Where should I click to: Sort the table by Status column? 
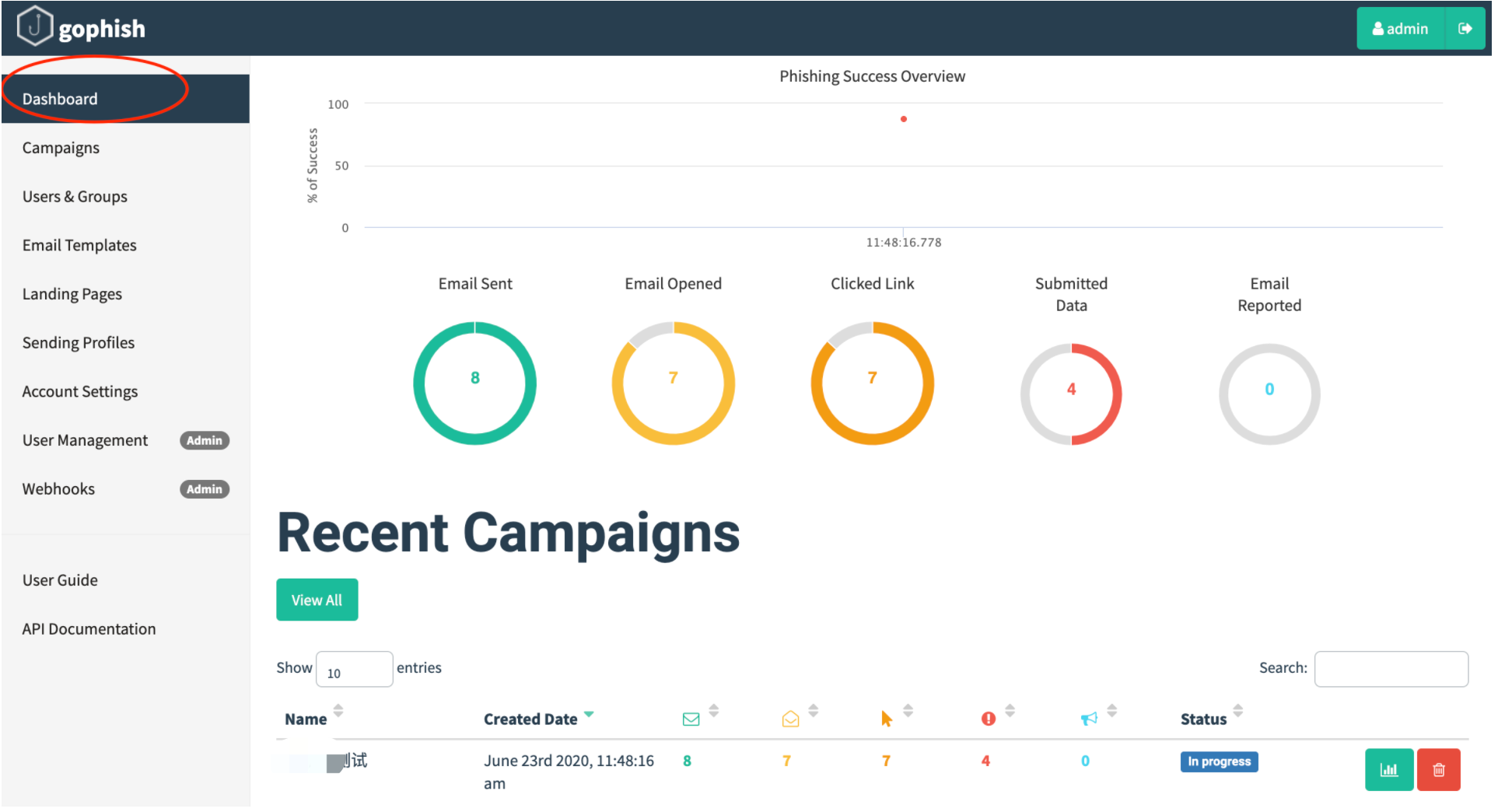pos(1203,719)
